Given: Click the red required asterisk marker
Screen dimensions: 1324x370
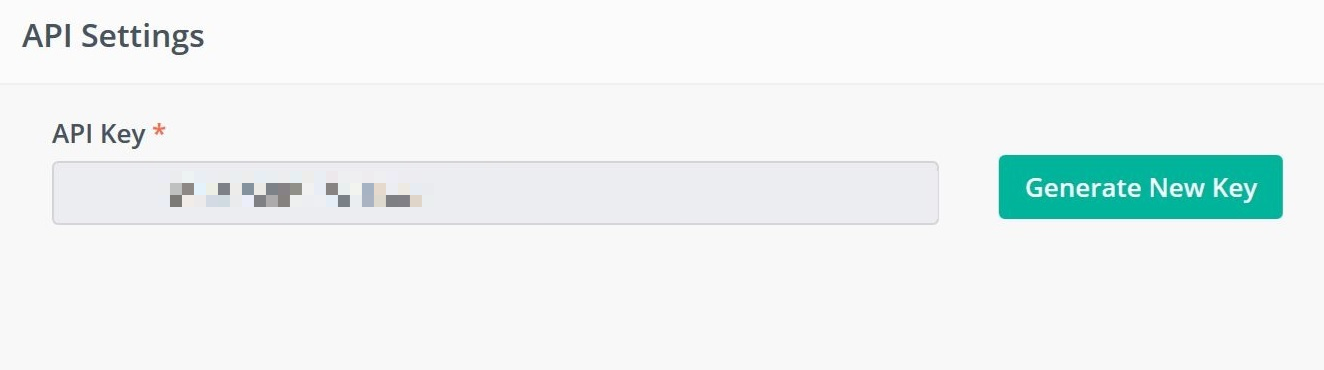Looking at the screenshot, I should [x=159, y=131].
